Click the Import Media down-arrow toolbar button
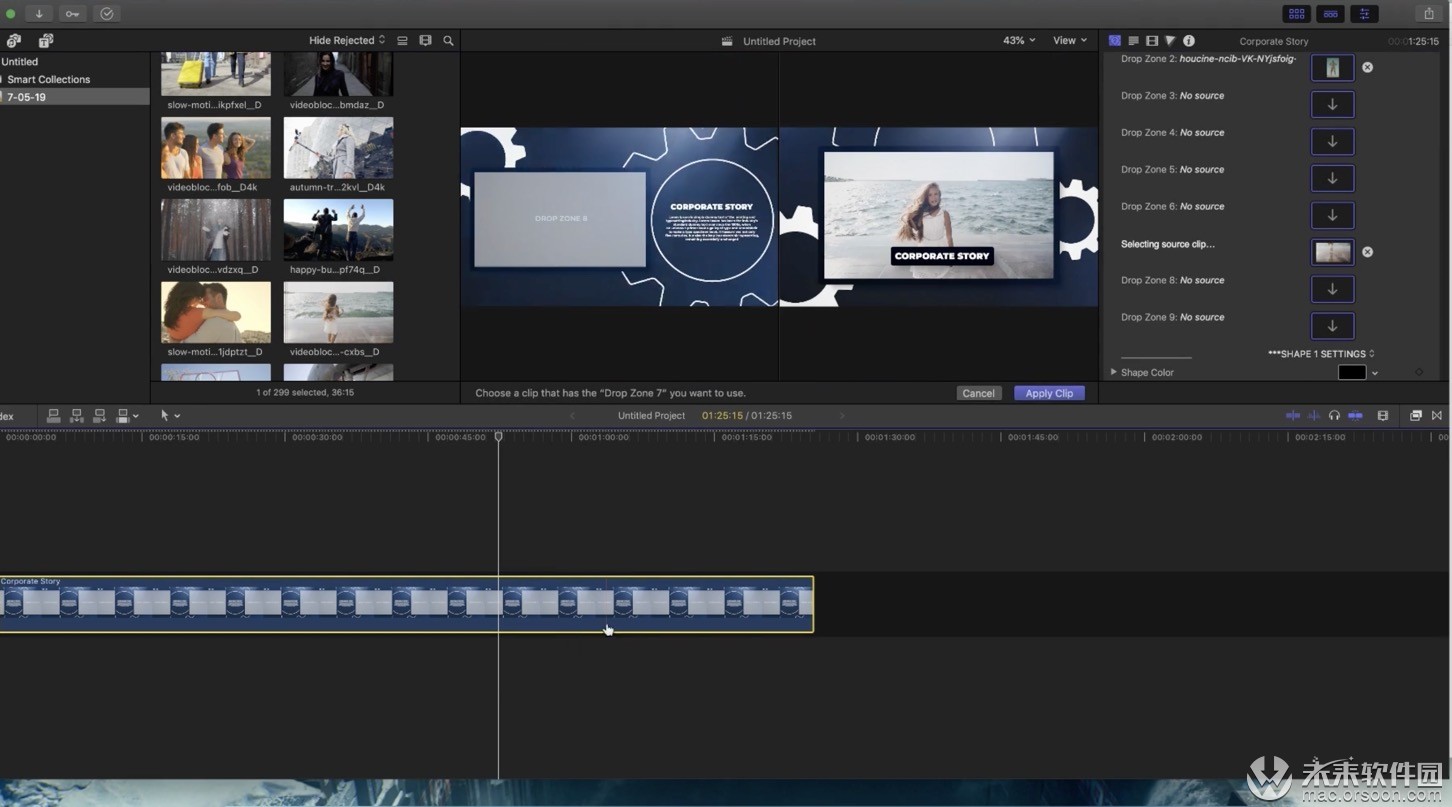 pos(39,13)
